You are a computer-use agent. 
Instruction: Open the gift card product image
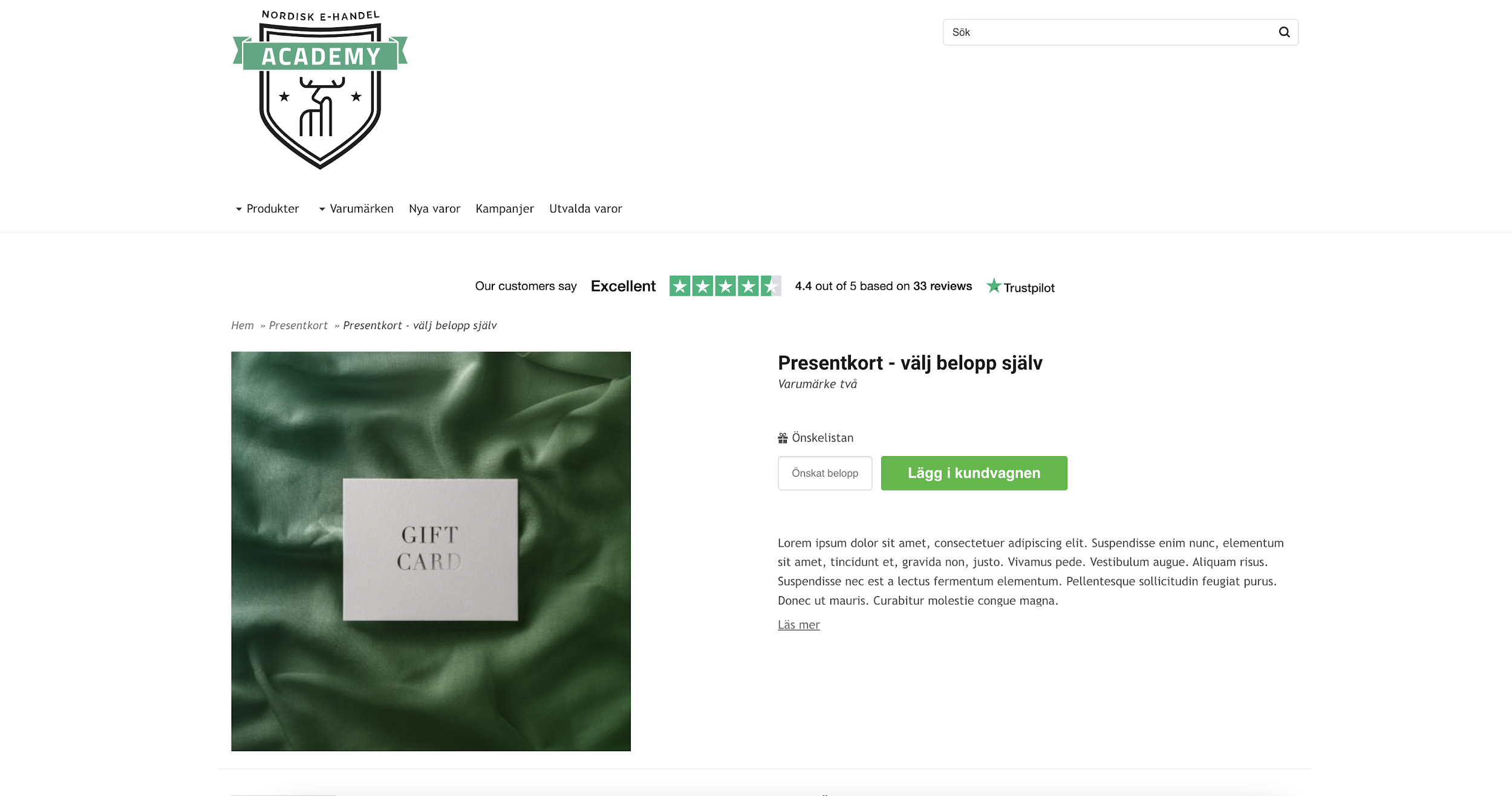click(x=431, y=552)
